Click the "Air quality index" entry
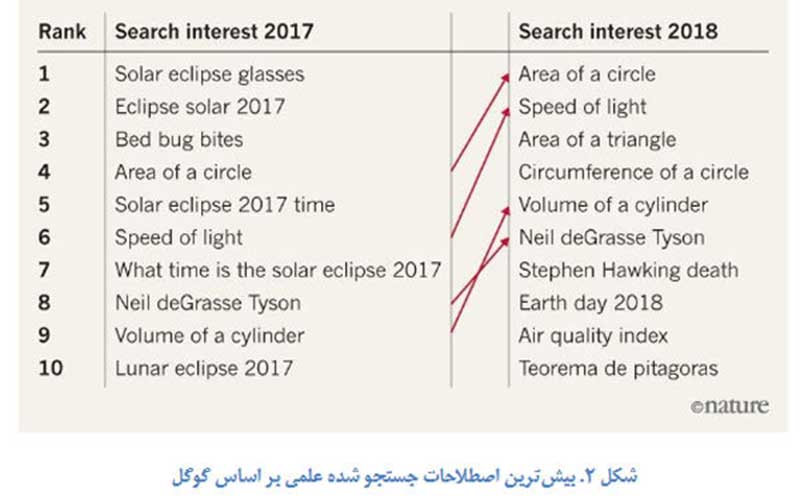Viewport: 800px width, 500px height. 593,336
